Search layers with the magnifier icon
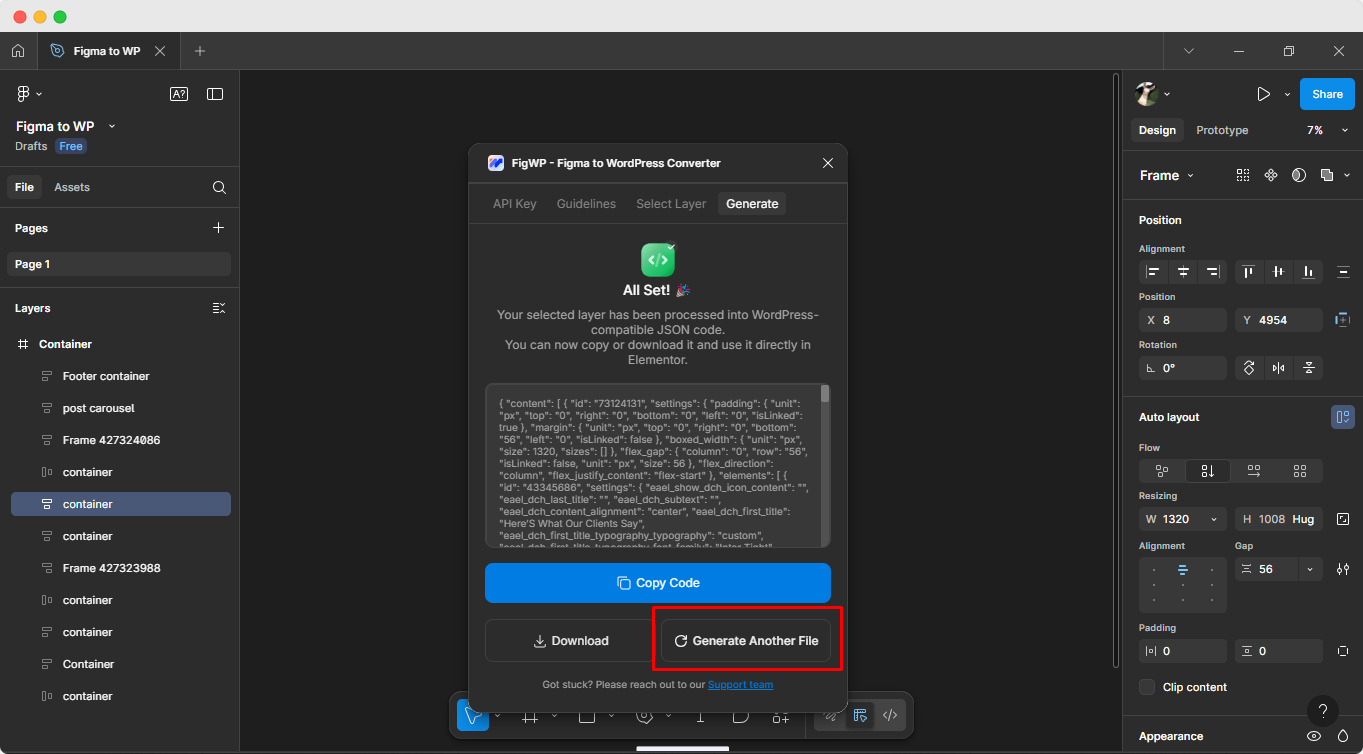Image resolution: width=1363 pixels, height=754 pixels. coord(219,187)
